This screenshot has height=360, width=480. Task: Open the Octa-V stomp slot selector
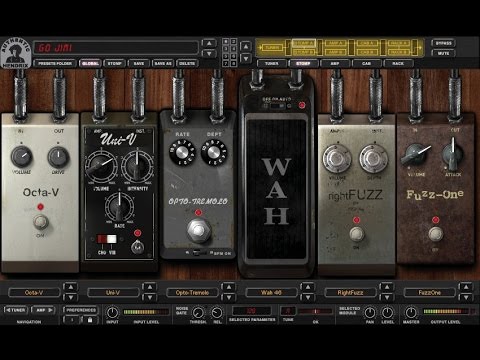point(34,292)
